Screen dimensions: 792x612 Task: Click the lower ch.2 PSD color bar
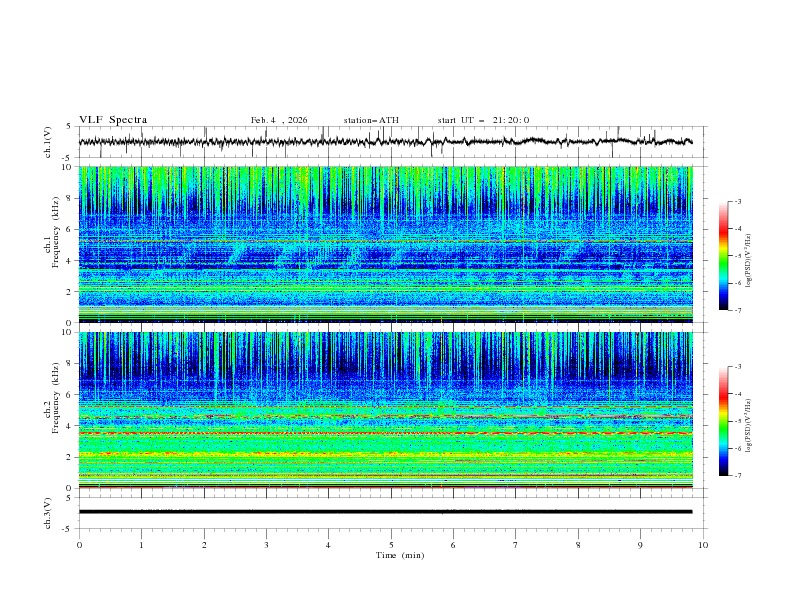[723, 421]
